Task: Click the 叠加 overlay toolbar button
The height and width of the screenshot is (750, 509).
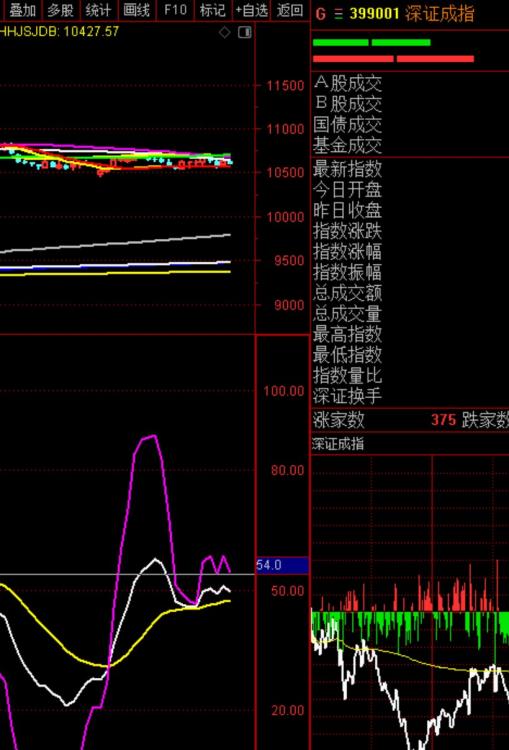Action: [x=20, y=10]
